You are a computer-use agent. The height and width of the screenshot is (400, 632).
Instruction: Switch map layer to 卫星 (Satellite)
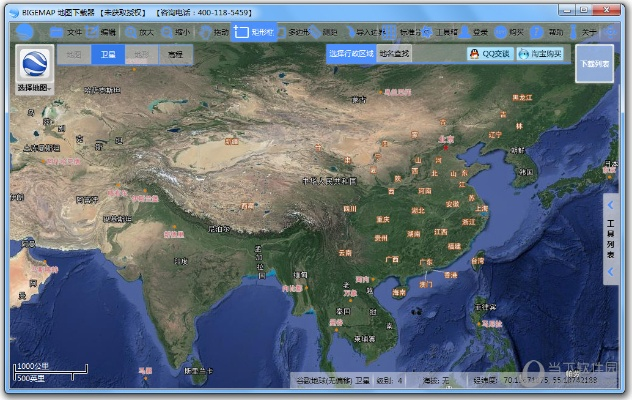(x=108, y=54)
